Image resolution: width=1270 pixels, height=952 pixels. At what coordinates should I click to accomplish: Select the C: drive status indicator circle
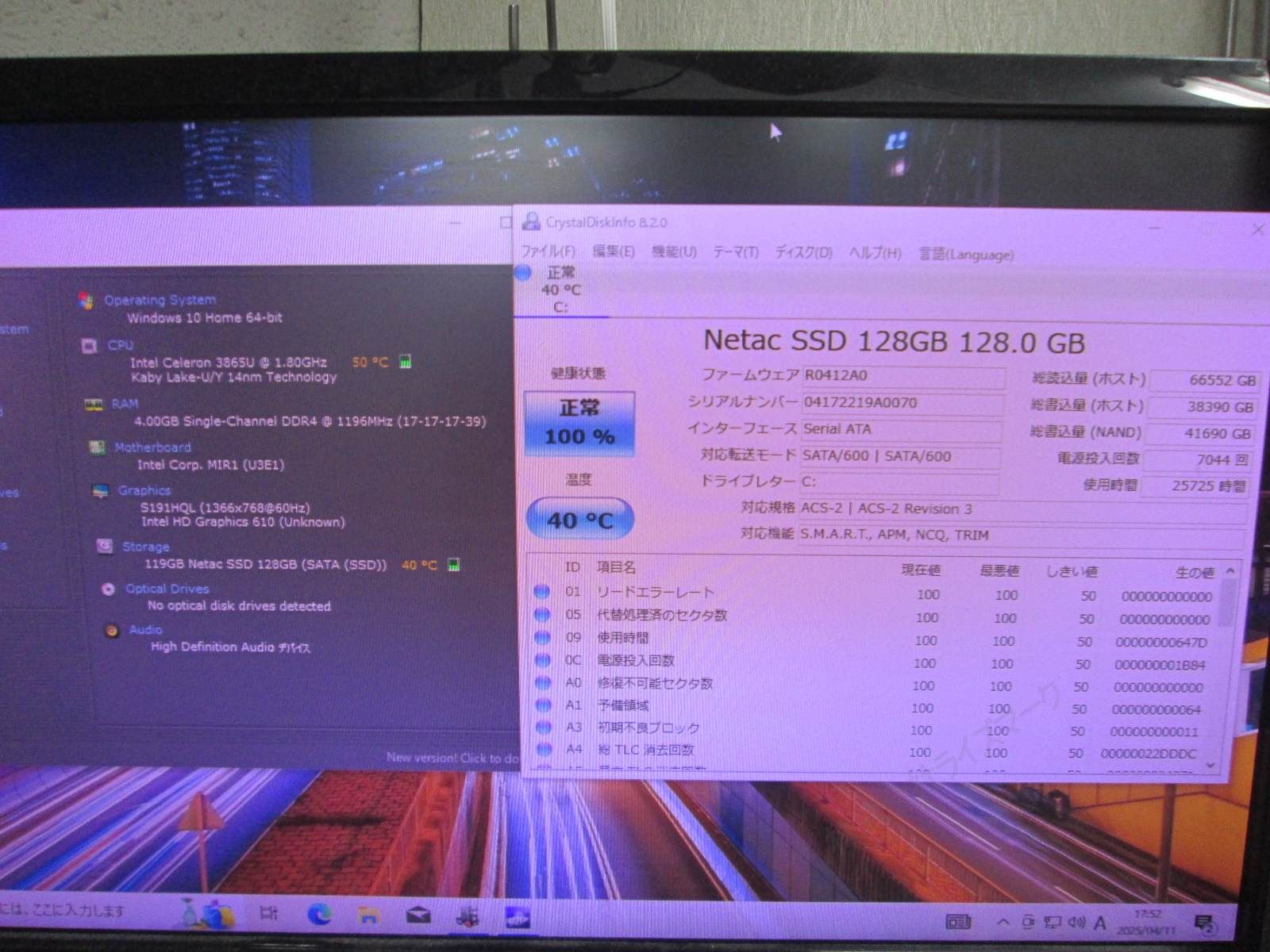click(524, 273)
